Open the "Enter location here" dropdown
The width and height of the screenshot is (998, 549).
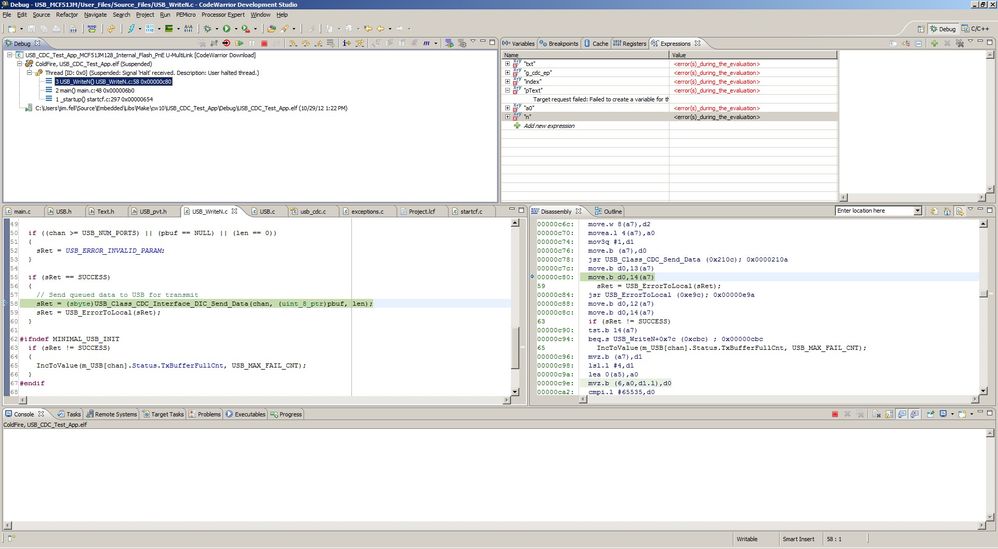[917, 211]
